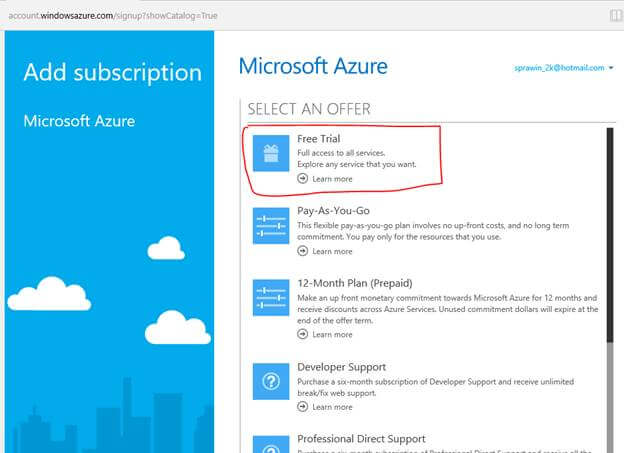Select the 12-Month Plan (Prepaid) offer title
The width and height of the screenshot is (624, 453).
coord(355,283)
